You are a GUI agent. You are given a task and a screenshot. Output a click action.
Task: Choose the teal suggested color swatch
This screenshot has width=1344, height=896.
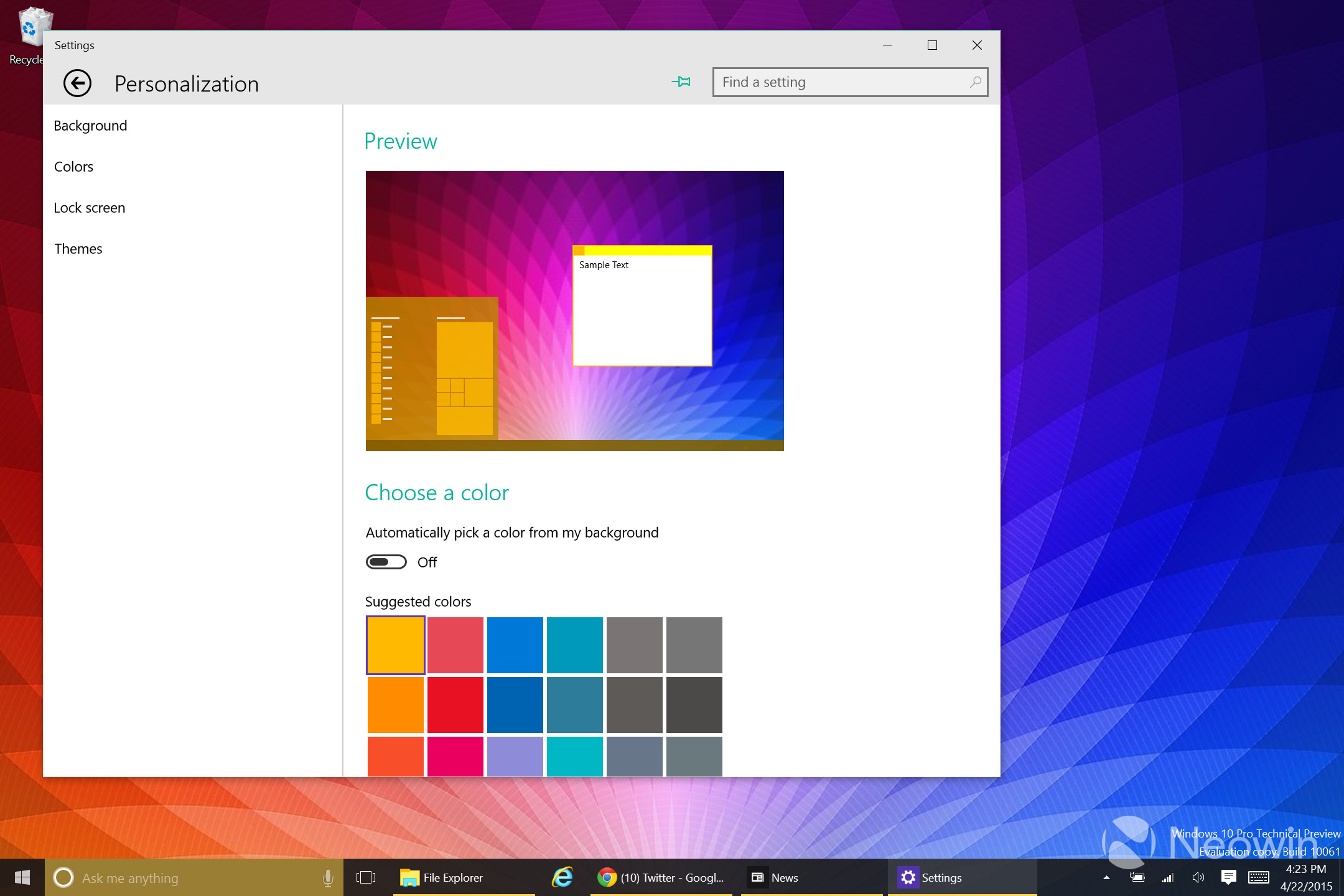click(574, 645)
